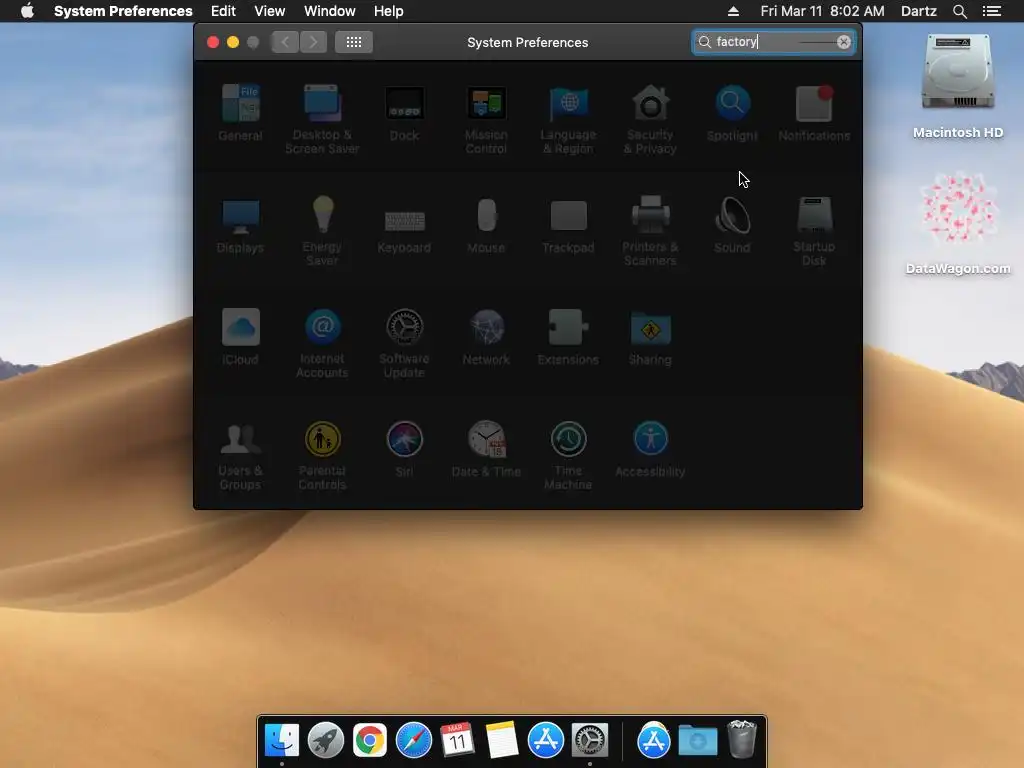
Task: Open the View menu
Action: [x=270, y=11]
